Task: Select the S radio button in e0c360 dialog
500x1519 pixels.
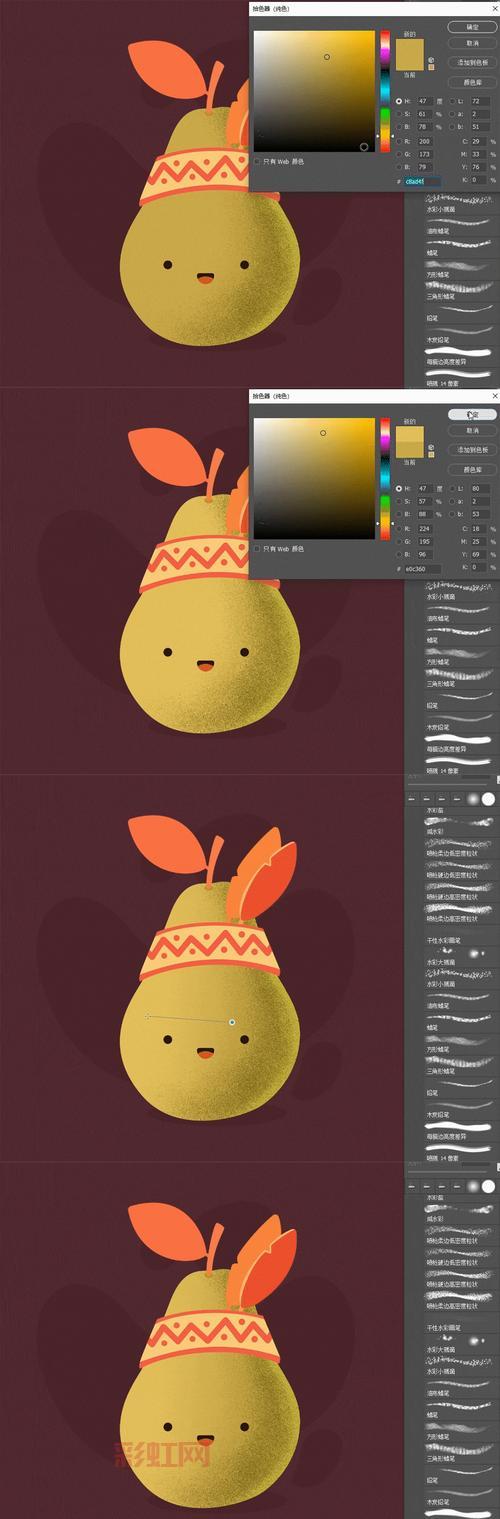Action: point(399,501)
